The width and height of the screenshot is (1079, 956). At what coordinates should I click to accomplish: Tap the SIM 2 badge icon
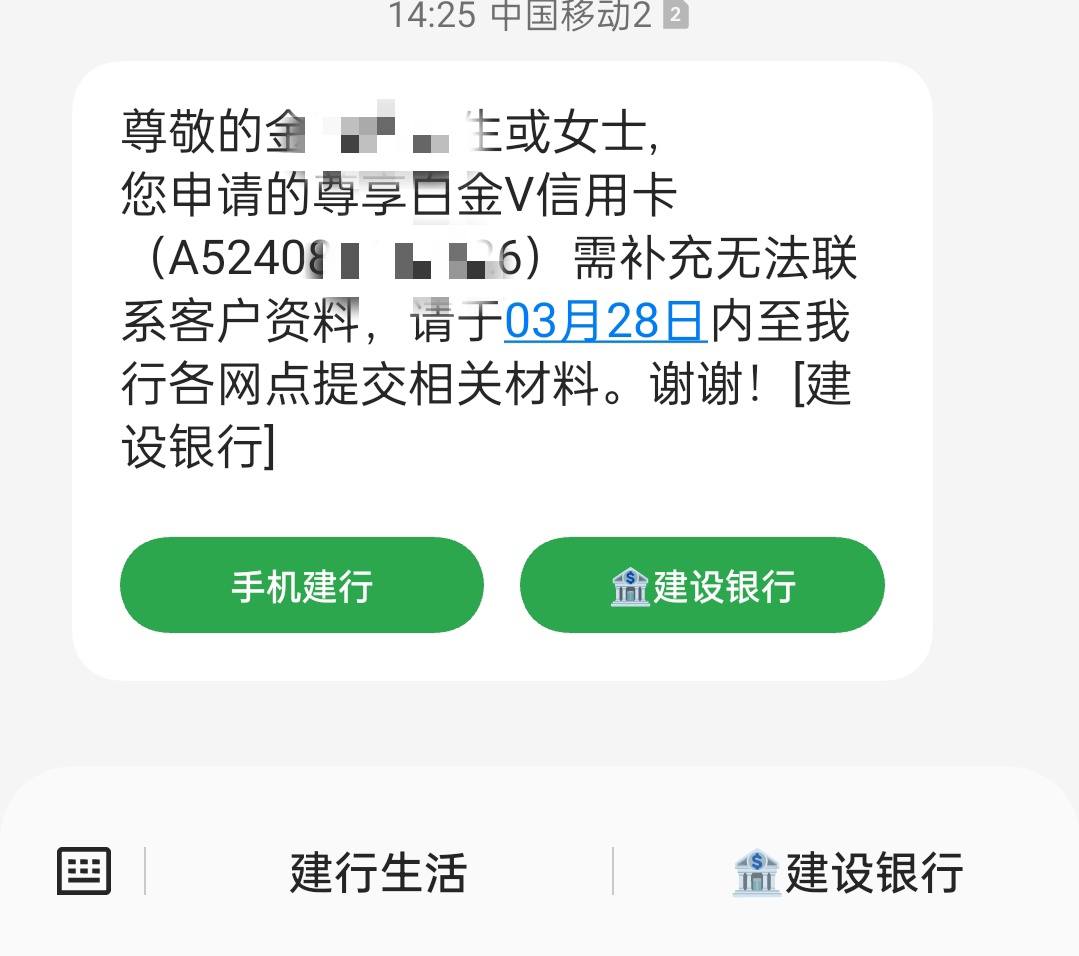point(676,15)
